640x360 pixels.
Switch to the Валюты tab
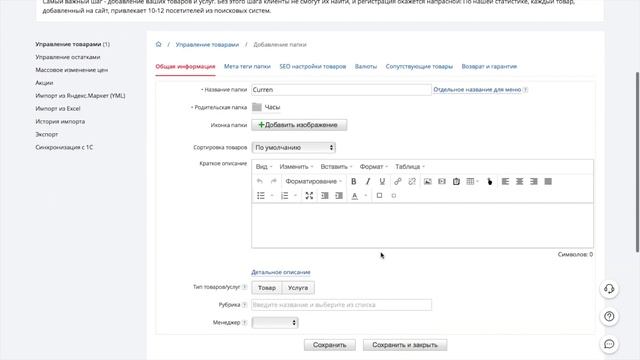[x=366, y=67]
